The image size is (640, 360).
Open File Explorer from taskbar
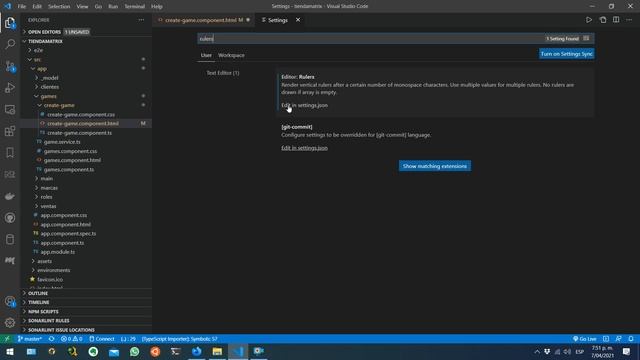click(x=217, y=351)
